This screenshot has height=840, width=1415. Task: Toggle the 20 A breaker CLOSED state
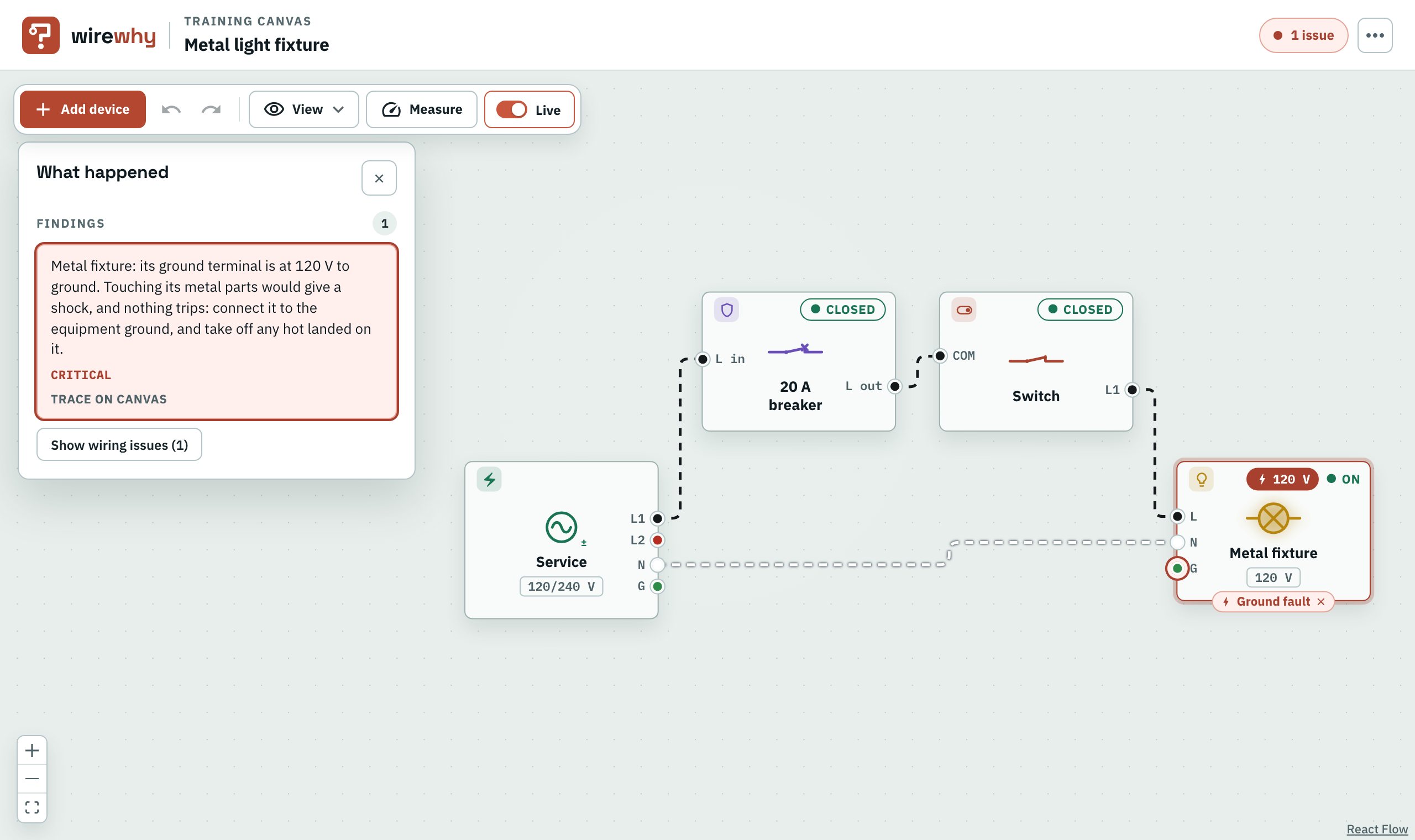point(843,309)
